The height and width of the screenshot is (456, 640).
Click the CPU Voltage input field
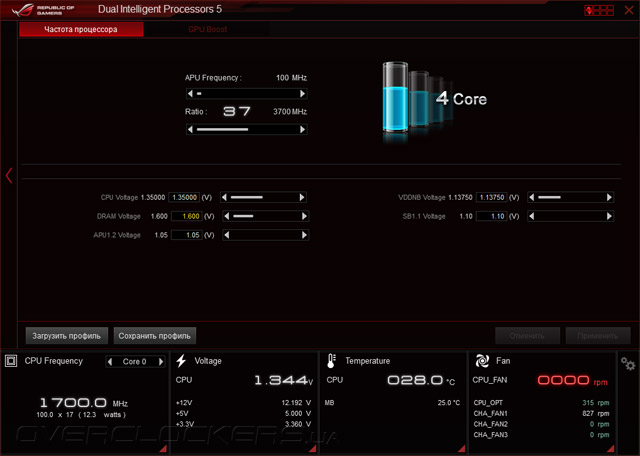click(184, 197)
